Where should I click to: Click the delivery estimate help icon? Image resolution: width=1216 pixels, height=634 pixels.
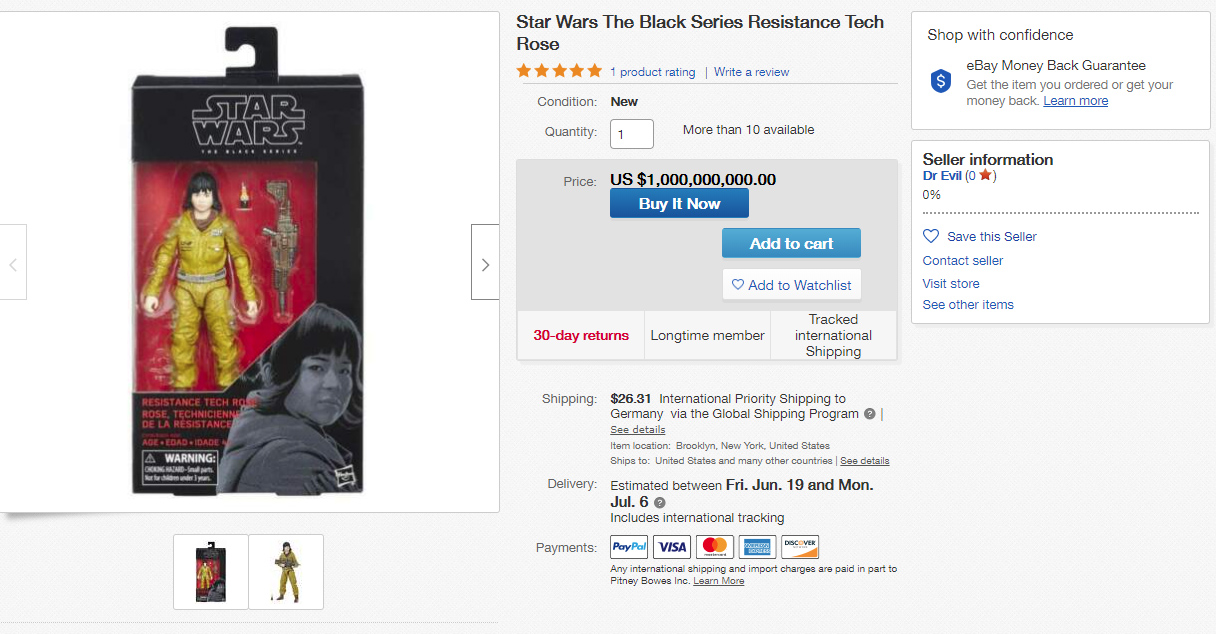(x=660, y=502)
